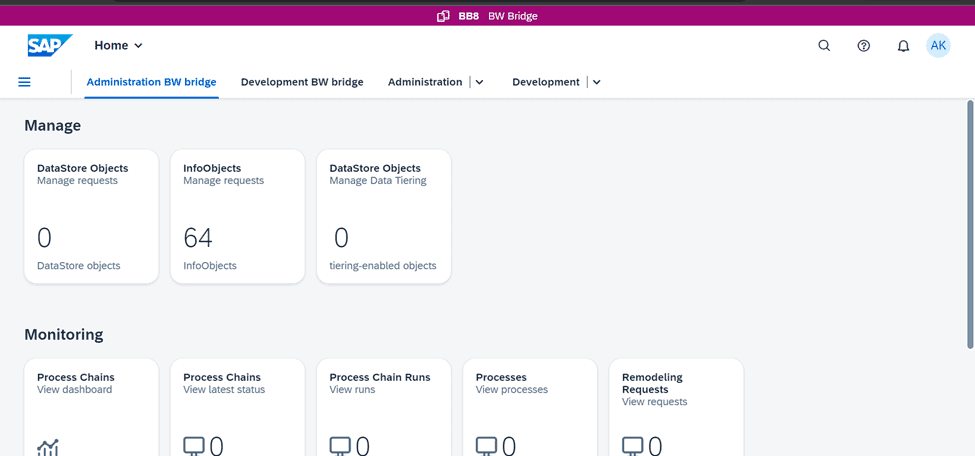Click the monitor icon in Processes tile
The width and height of the screenshot is (975, 456).
[486, 446]
